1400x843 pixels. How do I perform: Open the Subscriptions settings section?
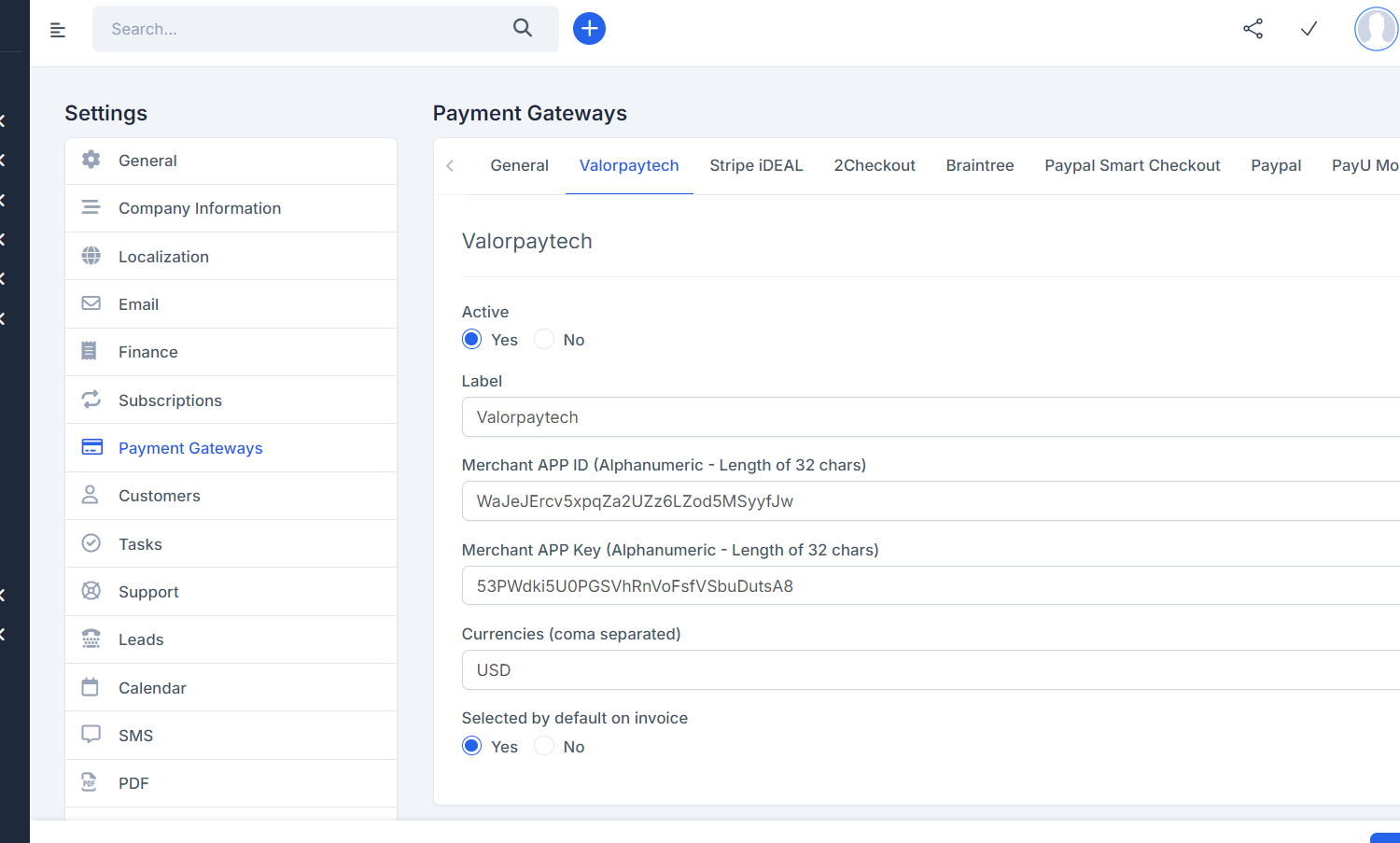[x=170, y=400]
